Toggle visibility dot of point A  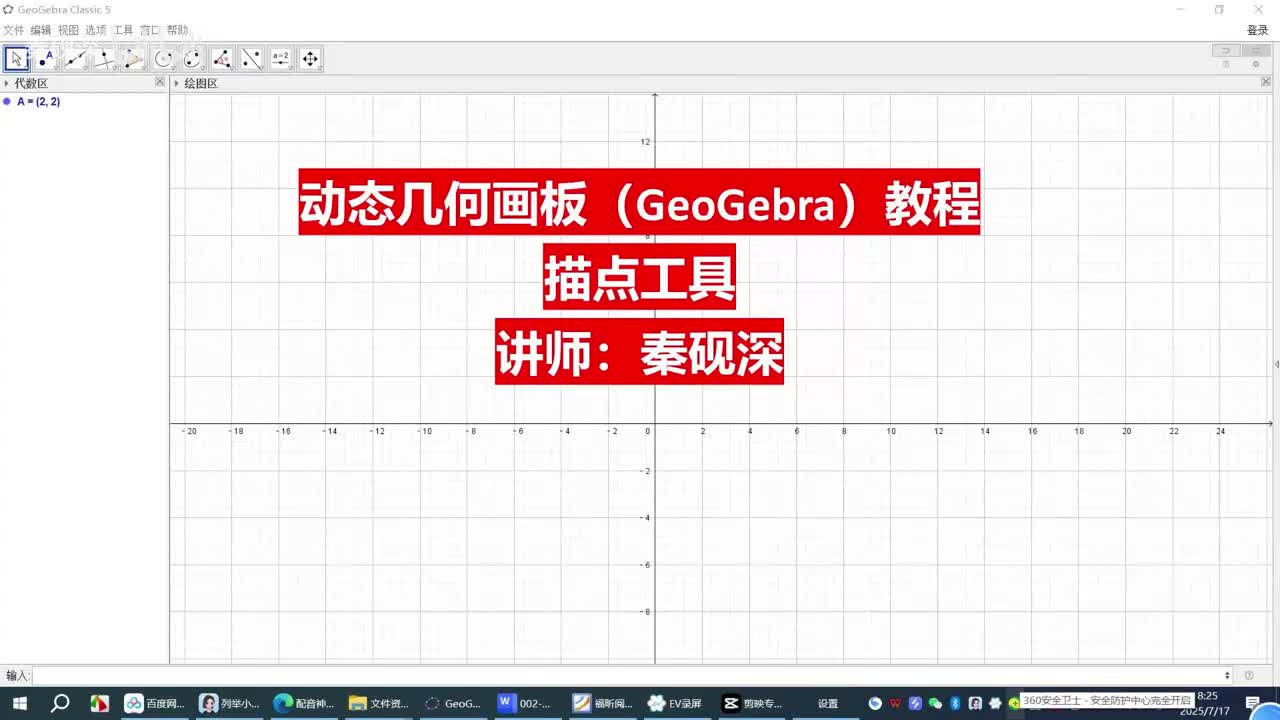coord(7,102)
